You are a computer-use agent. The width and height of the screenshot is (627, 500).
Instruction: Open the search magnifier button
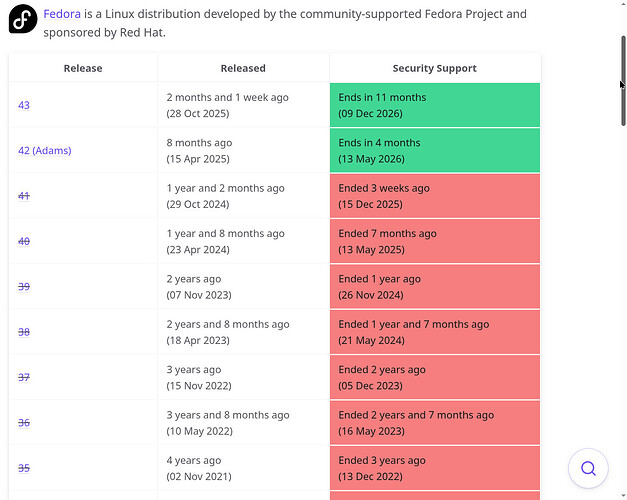[x=588, y=468]
